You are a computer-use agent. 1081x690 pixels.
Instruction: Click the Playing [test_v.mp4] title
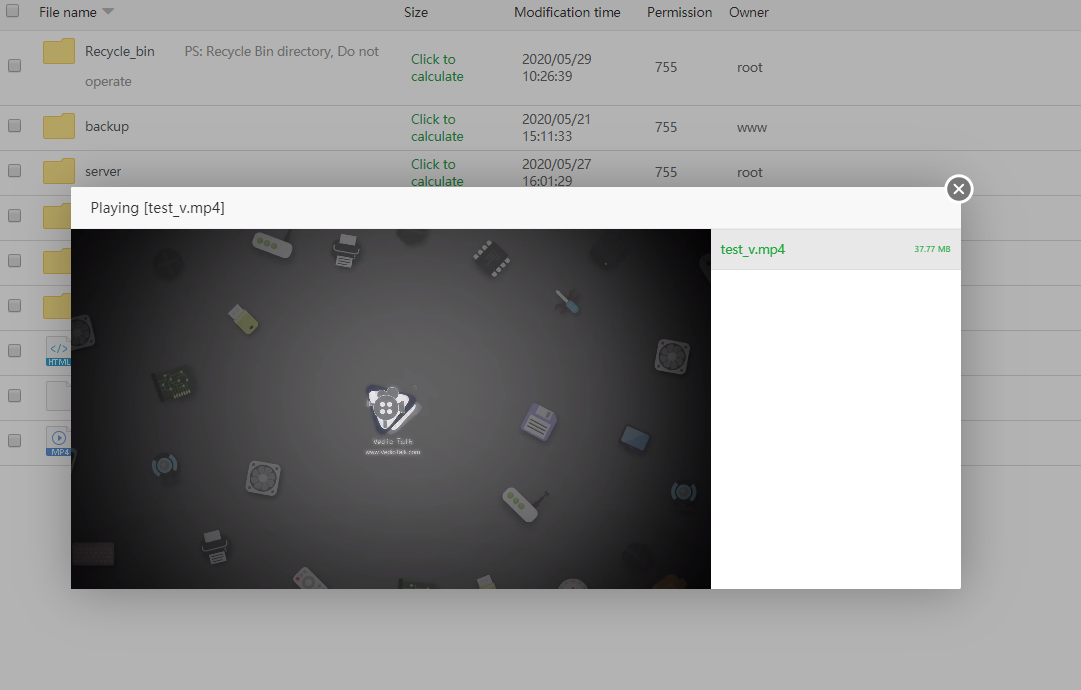click(157, 208)
